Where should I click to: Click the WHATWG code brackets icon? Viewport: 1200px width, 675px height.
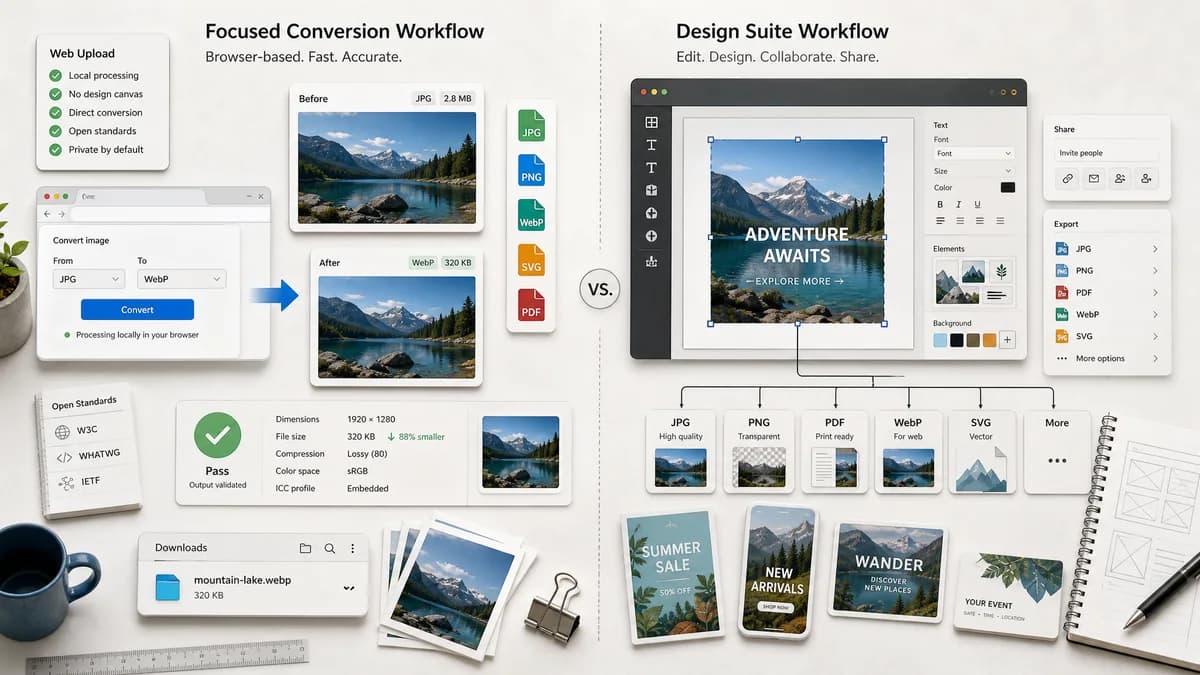click(64, 457)
